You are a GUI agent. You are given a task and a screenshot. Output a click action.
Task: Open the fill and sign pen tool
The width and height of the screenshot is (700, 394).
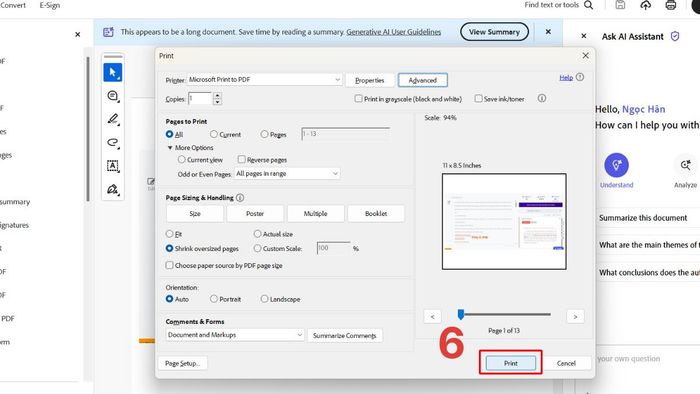pos(112,189)
